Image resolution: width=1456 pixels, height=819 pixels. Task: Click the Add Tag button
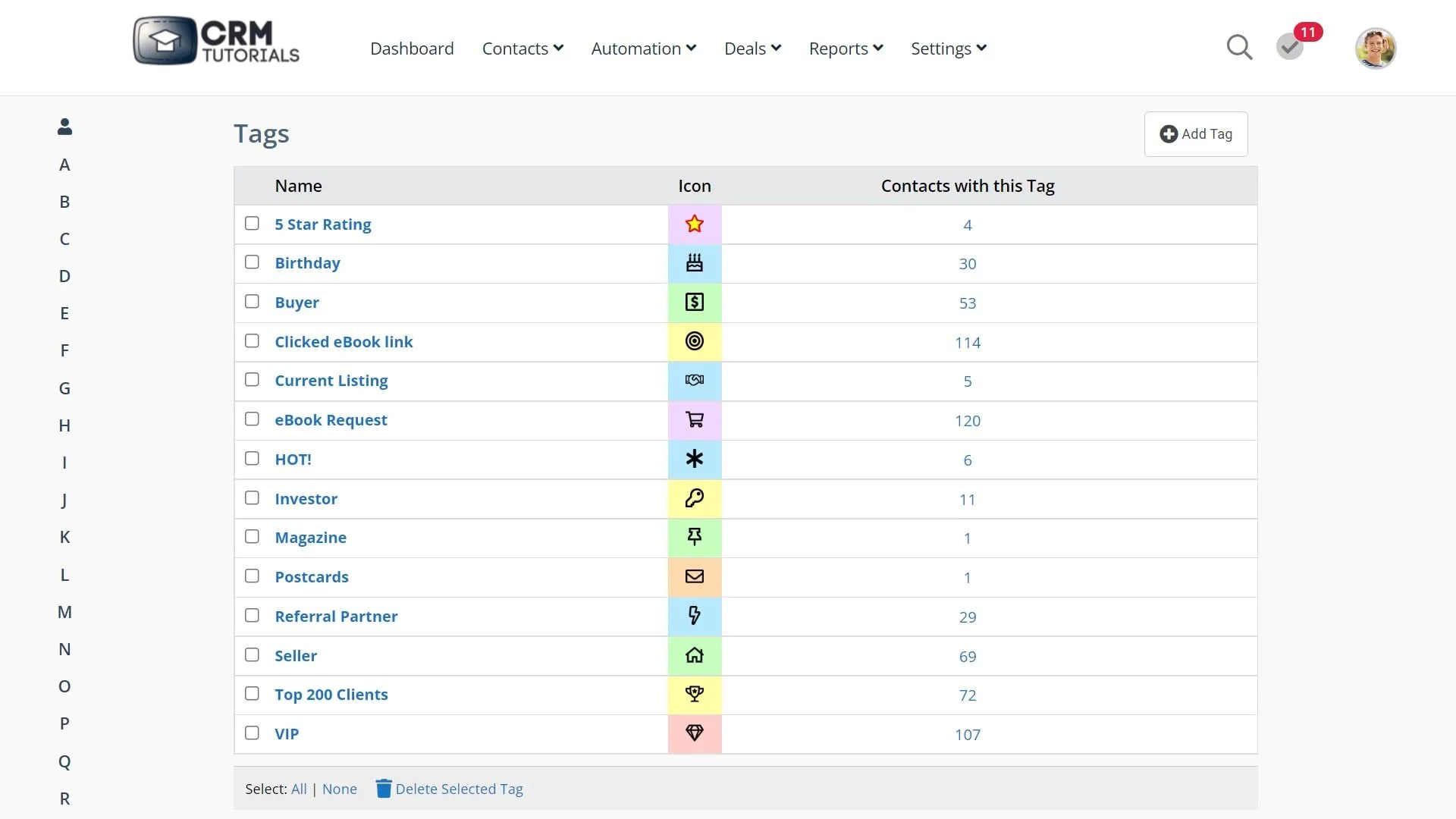pyautogui.click(x=1195, y=134)
